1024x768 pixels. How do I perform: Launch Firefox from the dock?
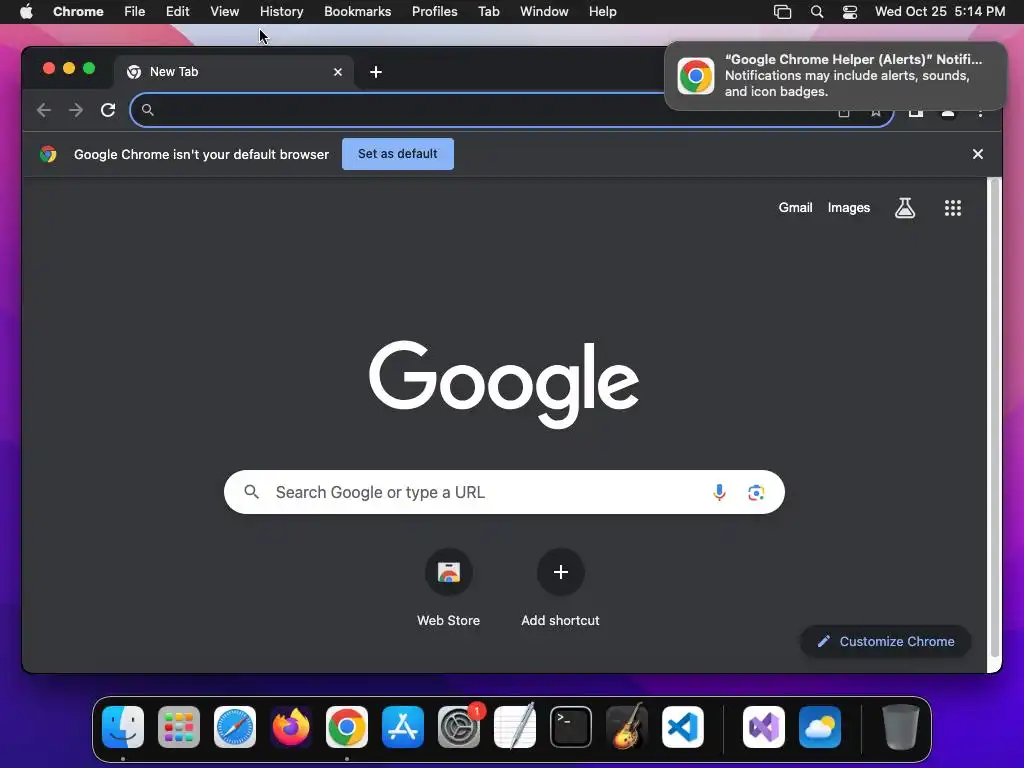[x=291, y=727]
